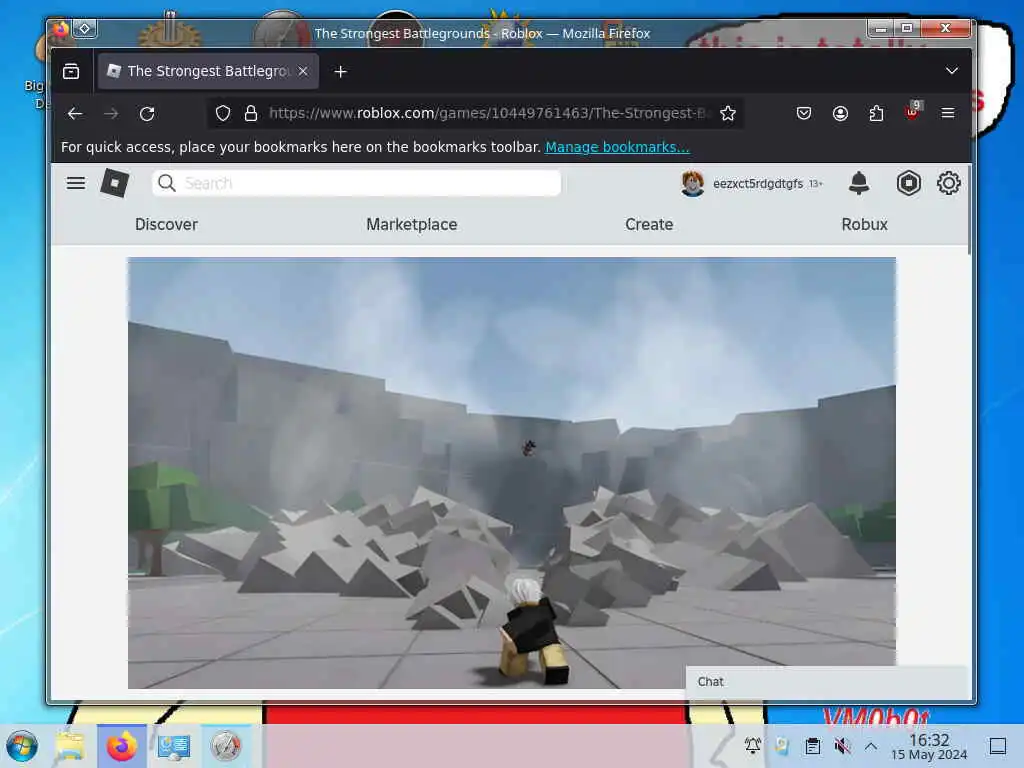Open Roblox hamburger navigation menu
This screenshot has height=768, width=1024.
pyautogui.click(x=76, y=184)
